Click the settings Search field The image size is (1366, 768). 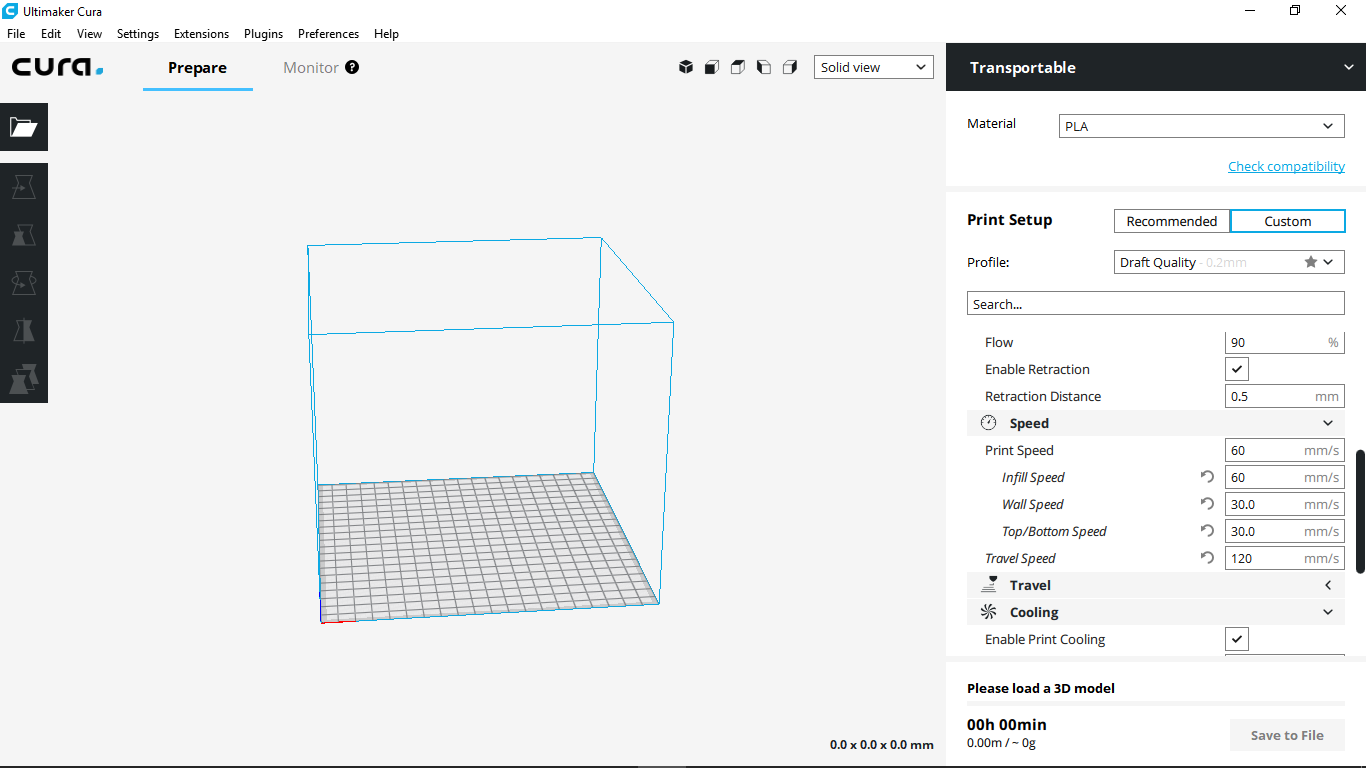click(1156, 303)
